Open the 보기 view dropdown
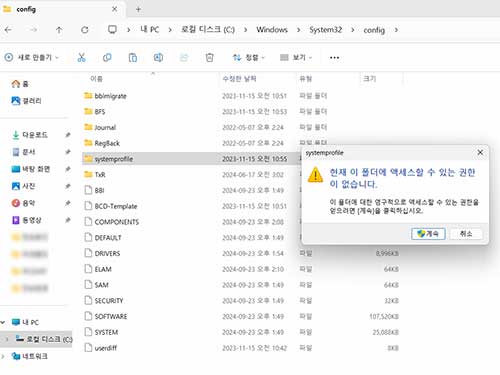Image resolution: width=500 pixels, height=375 pixels. coord(296,58)
